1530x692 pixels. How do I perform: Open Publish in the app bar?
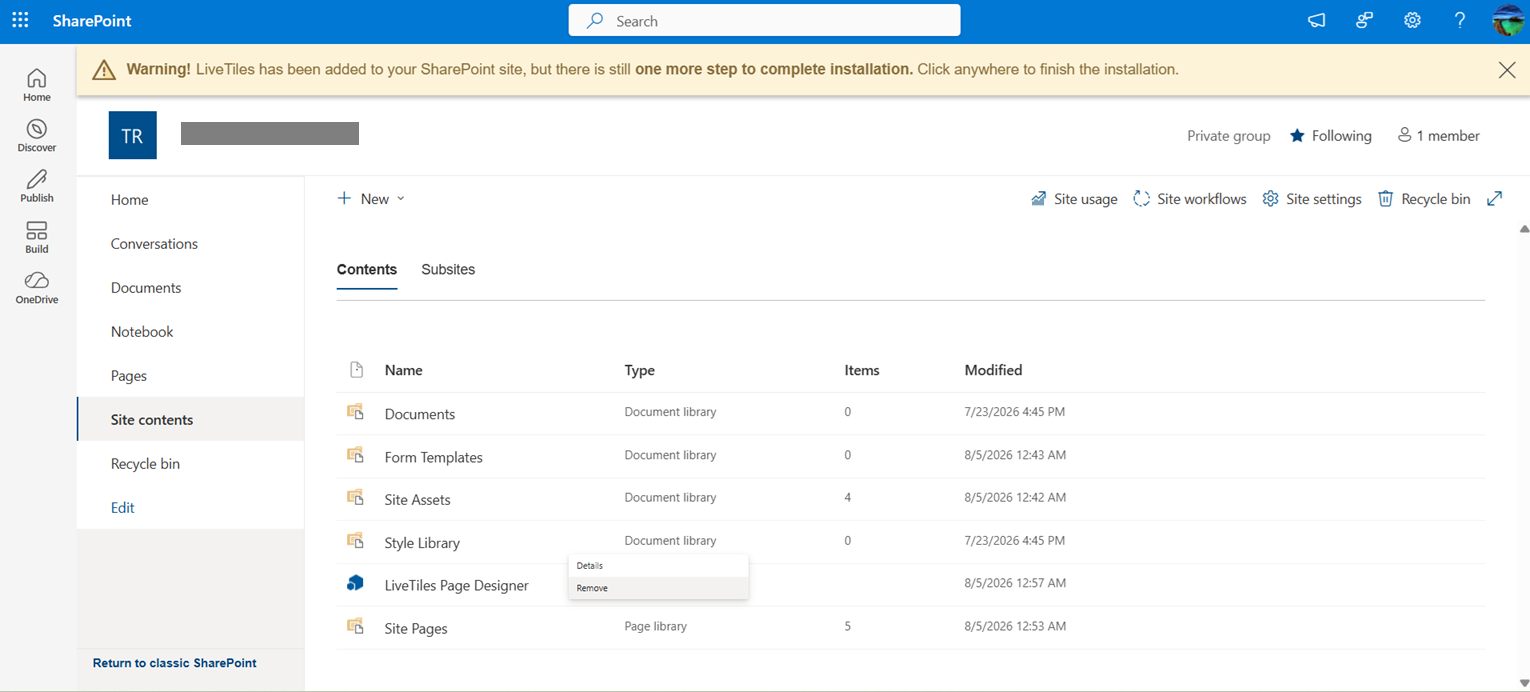pyautogui.click(x=37, y=187)
